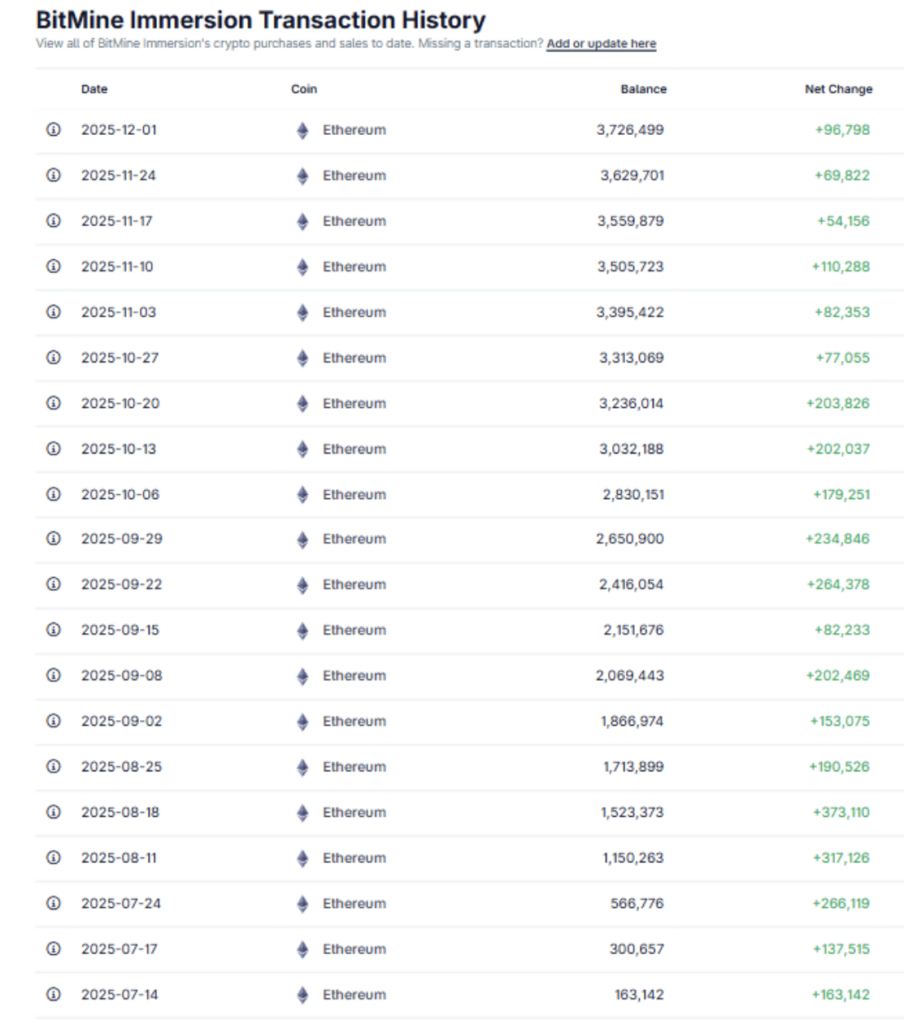Open details via info icon for 2025-10-20

coord(52,403)
